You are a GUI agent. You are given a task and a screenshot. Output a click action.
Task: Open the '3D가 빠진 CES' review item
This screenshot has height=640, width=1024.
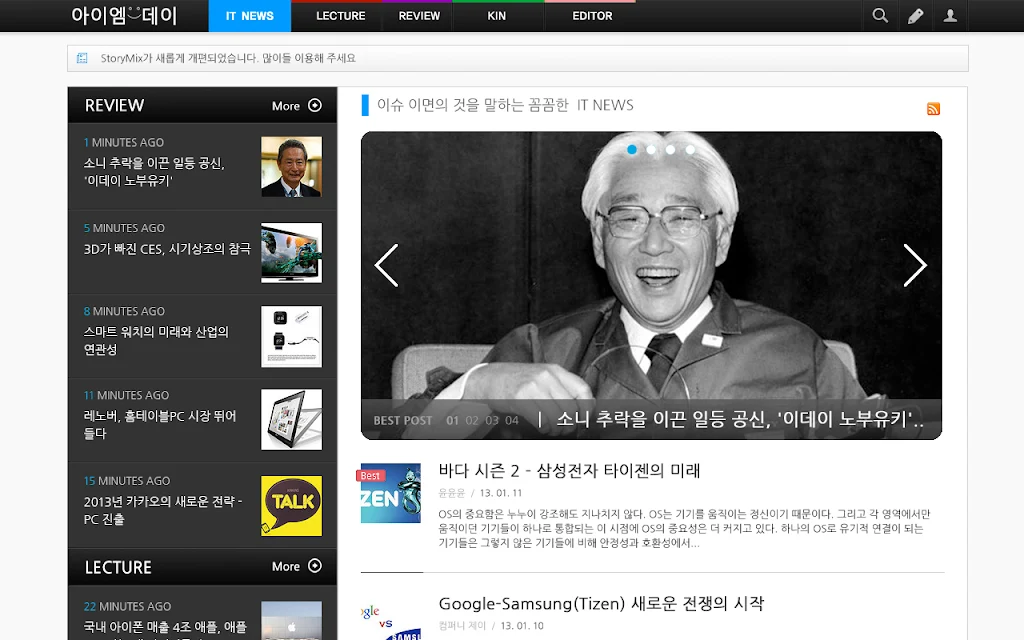click(x=167, y=249)
